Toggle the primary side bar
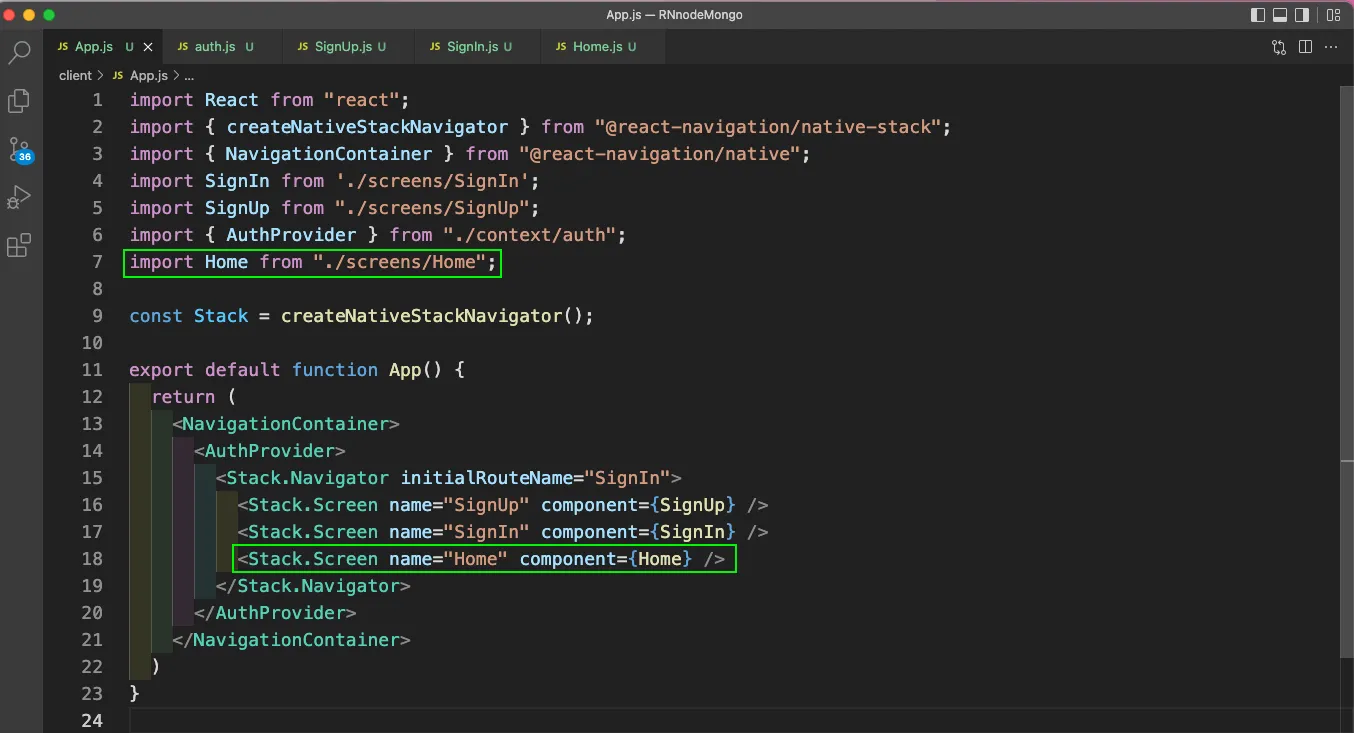1354x733 pixels. click(1258, 15)
